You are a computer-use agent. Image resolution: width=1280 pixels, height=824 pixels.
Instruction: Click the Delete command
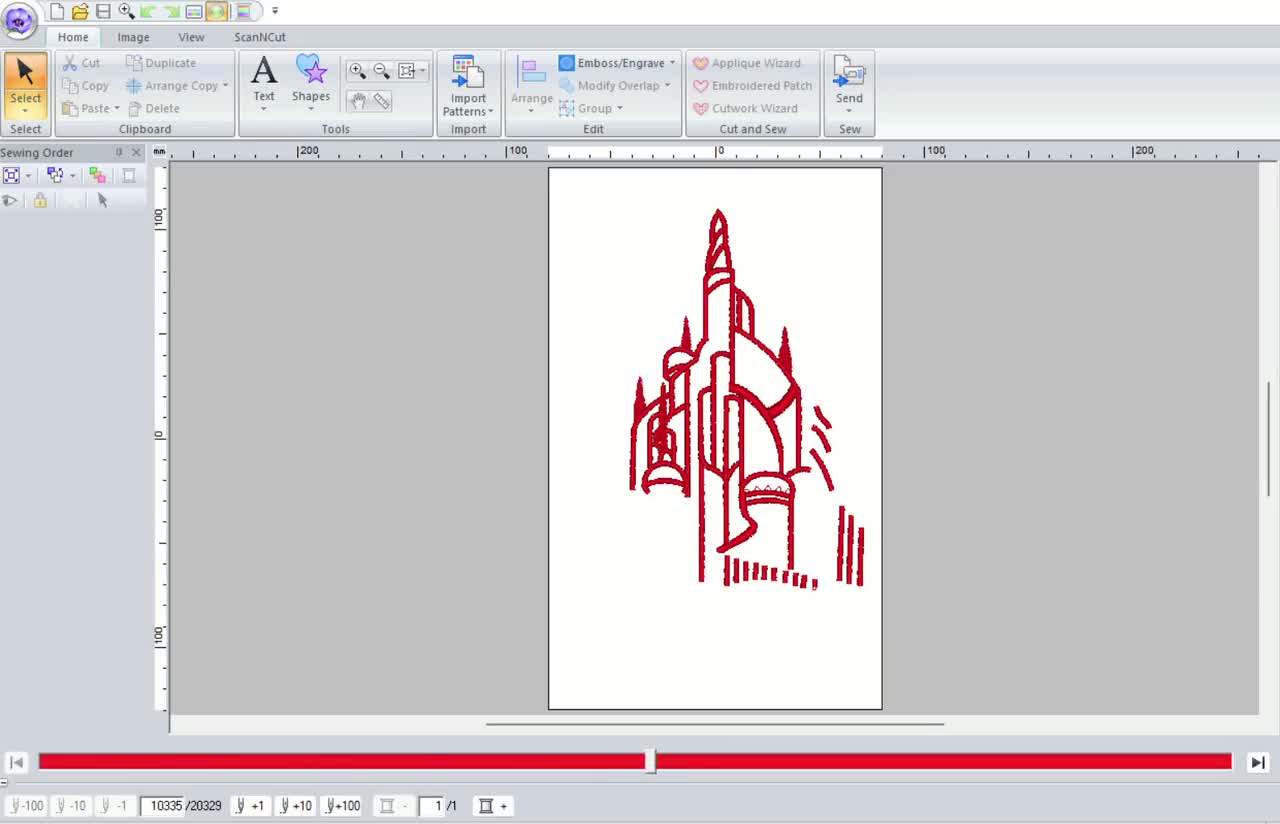(154, 108)
